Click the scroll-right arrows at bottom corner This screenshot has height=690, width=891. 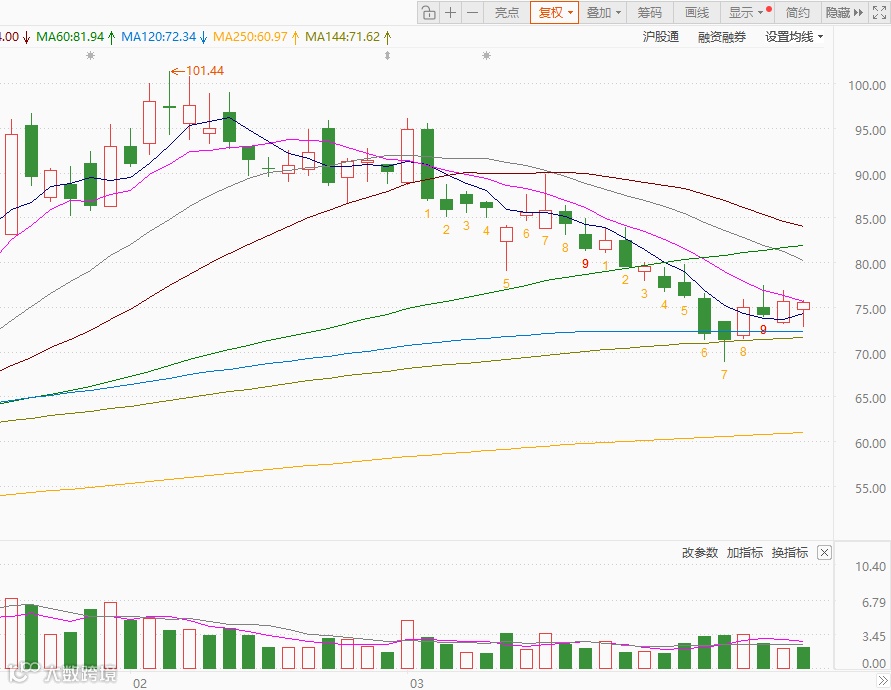(883, 680)
